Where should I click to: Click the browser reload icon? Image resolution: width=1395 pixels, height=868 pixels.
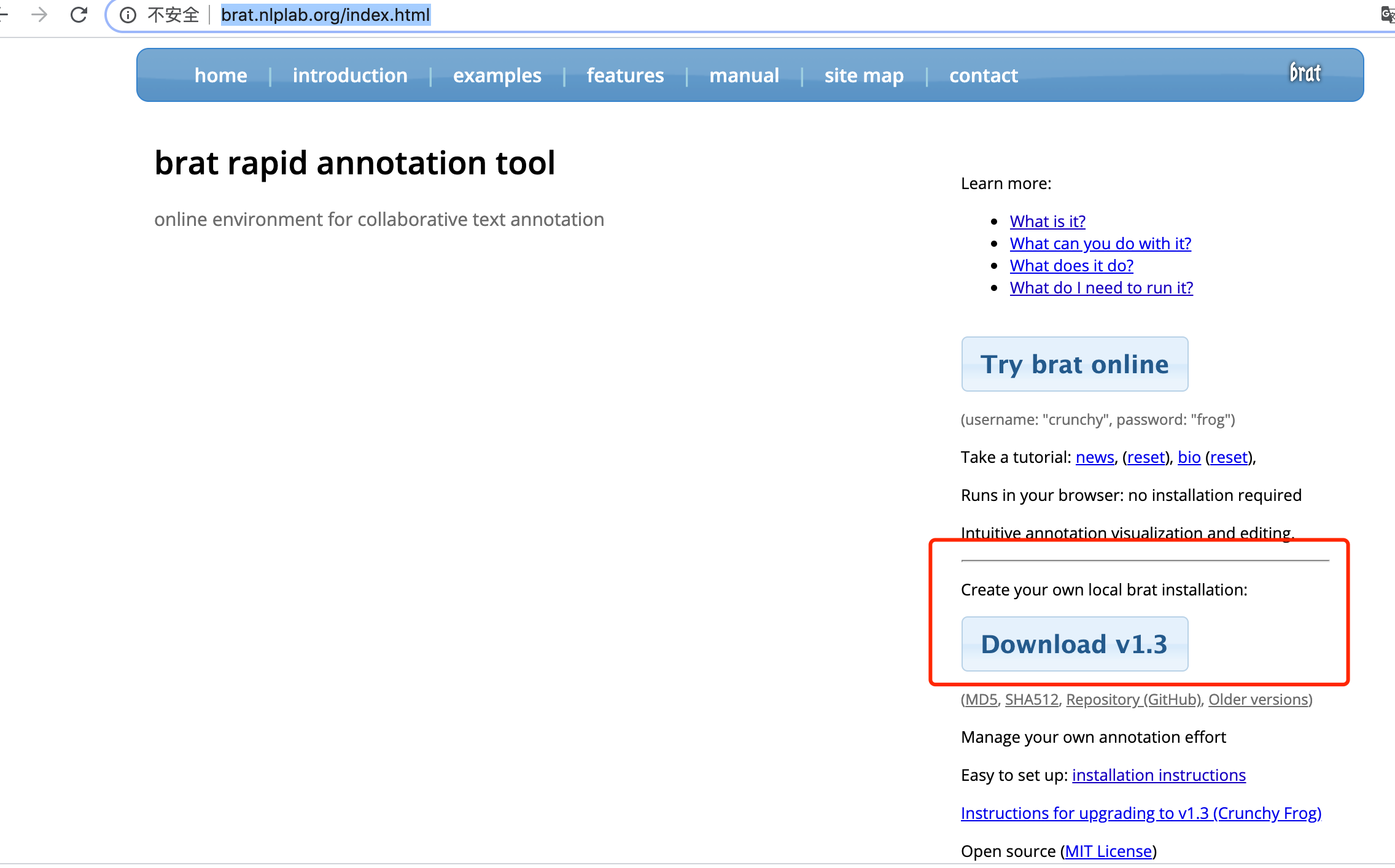(79, 15)
